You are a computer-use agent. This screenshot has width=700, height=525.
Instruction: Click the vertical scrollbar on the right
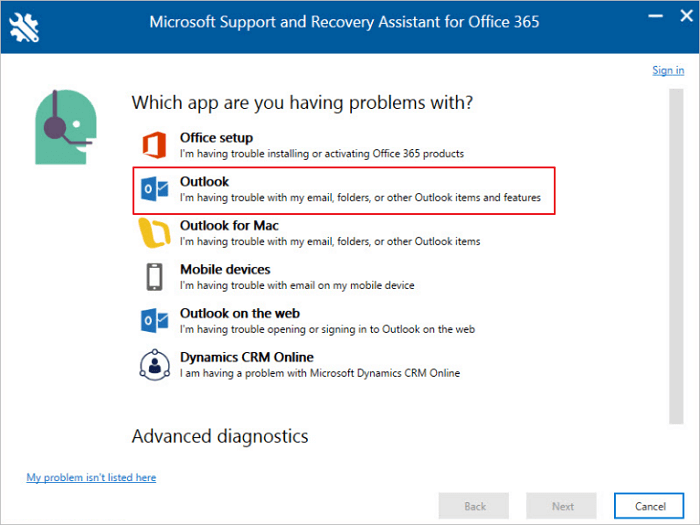click(675, 250)
